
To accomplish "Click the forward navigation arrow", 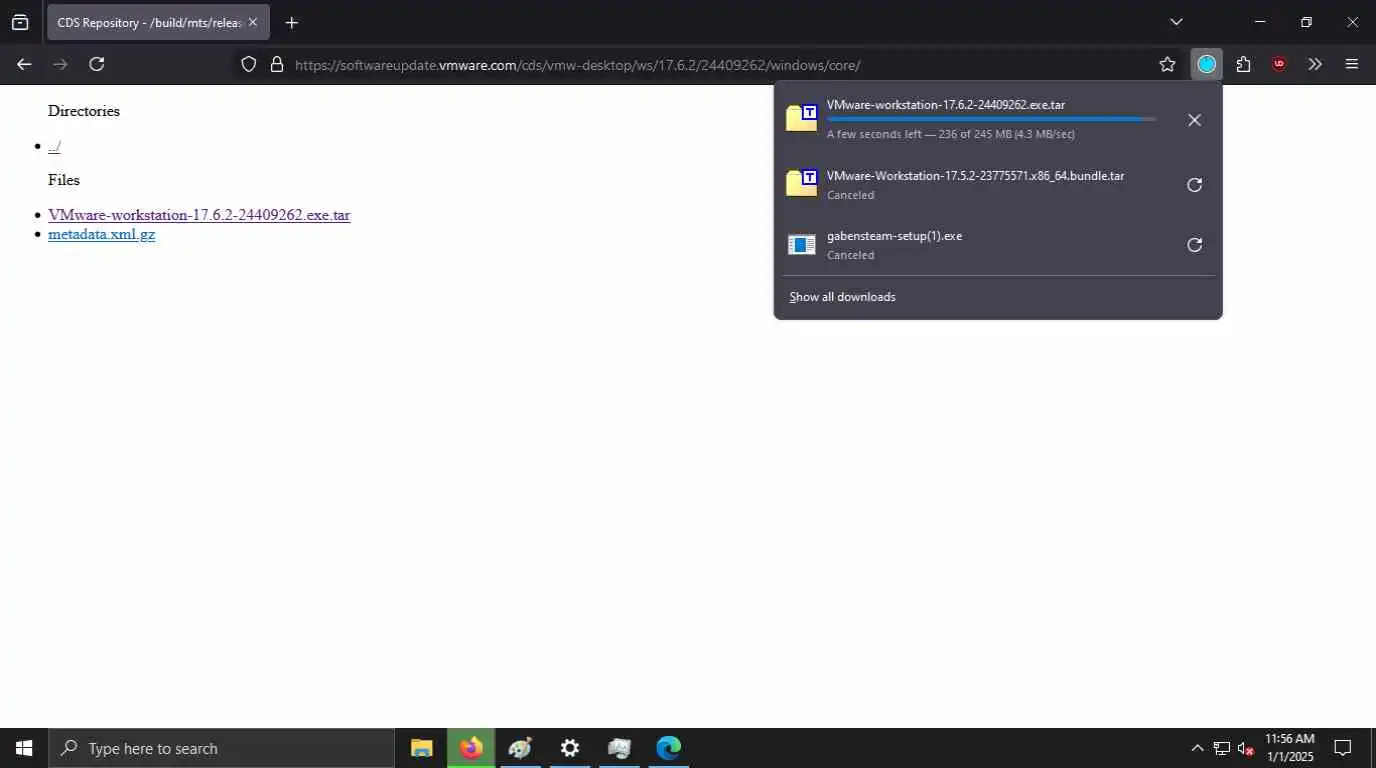I will click(60, 64).
